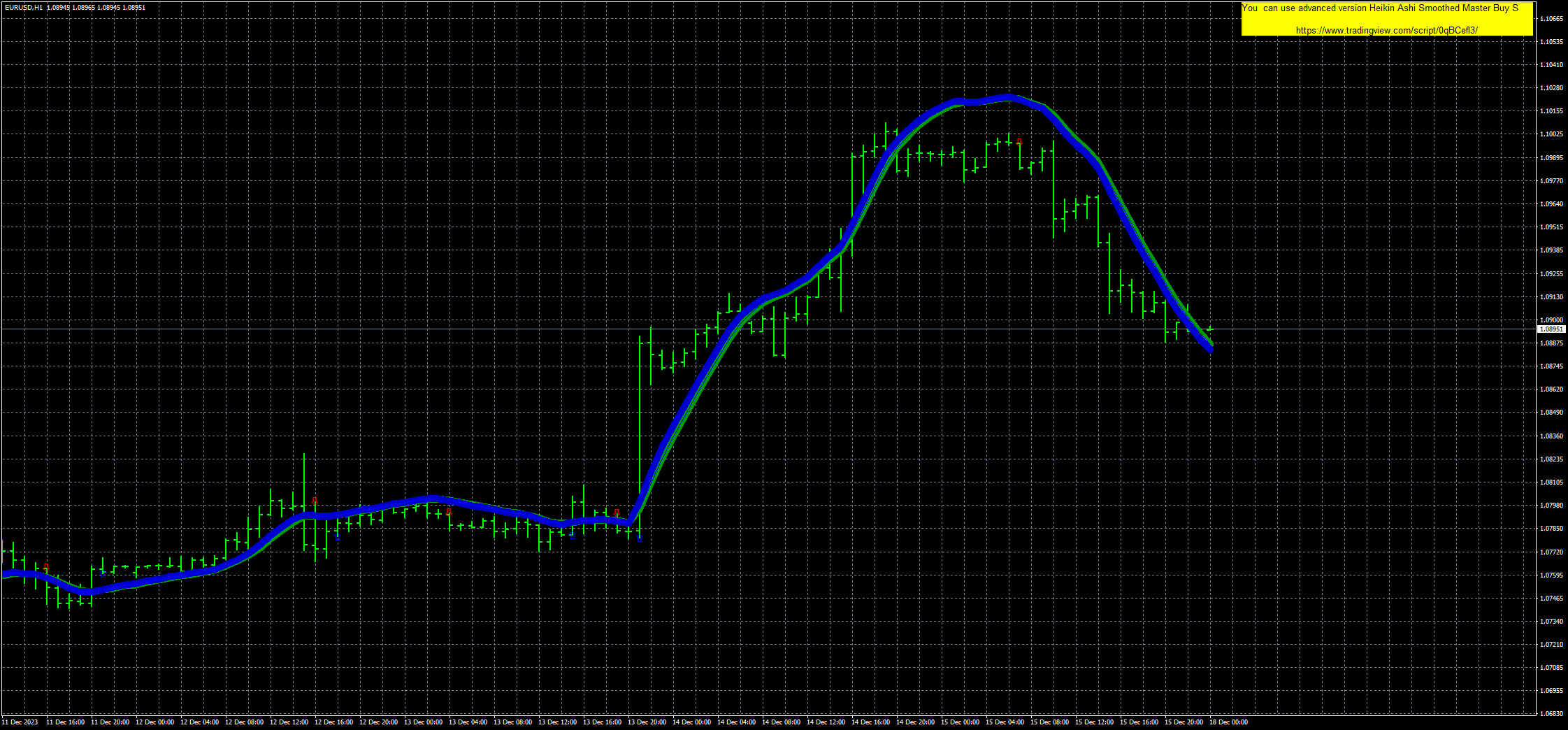Click price level 1.10410 on the axis
1568x730 pixels.
coord(1551,65)
